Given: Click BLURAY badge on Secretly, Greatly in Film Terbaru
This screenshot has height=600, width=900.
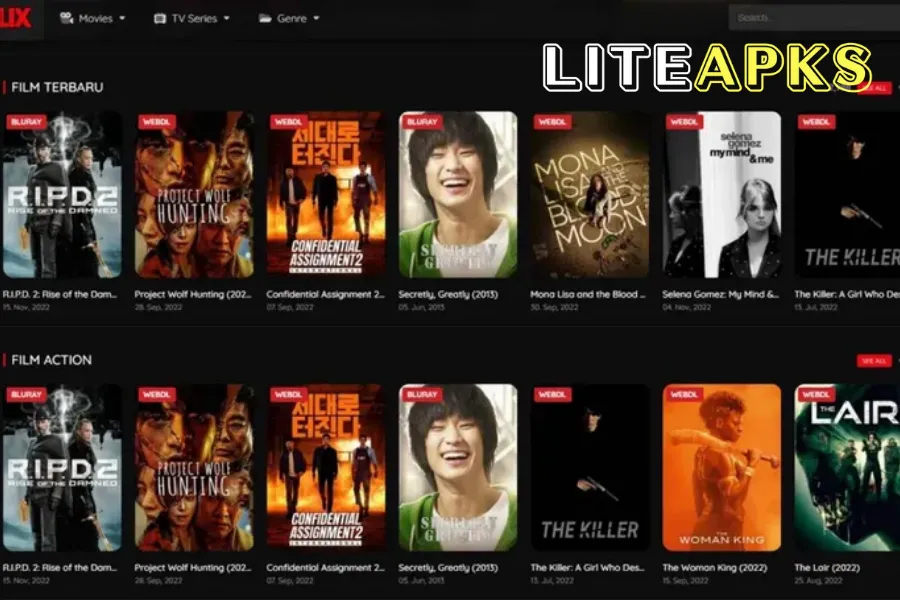Looking at the screenshot, I should 422,122.
